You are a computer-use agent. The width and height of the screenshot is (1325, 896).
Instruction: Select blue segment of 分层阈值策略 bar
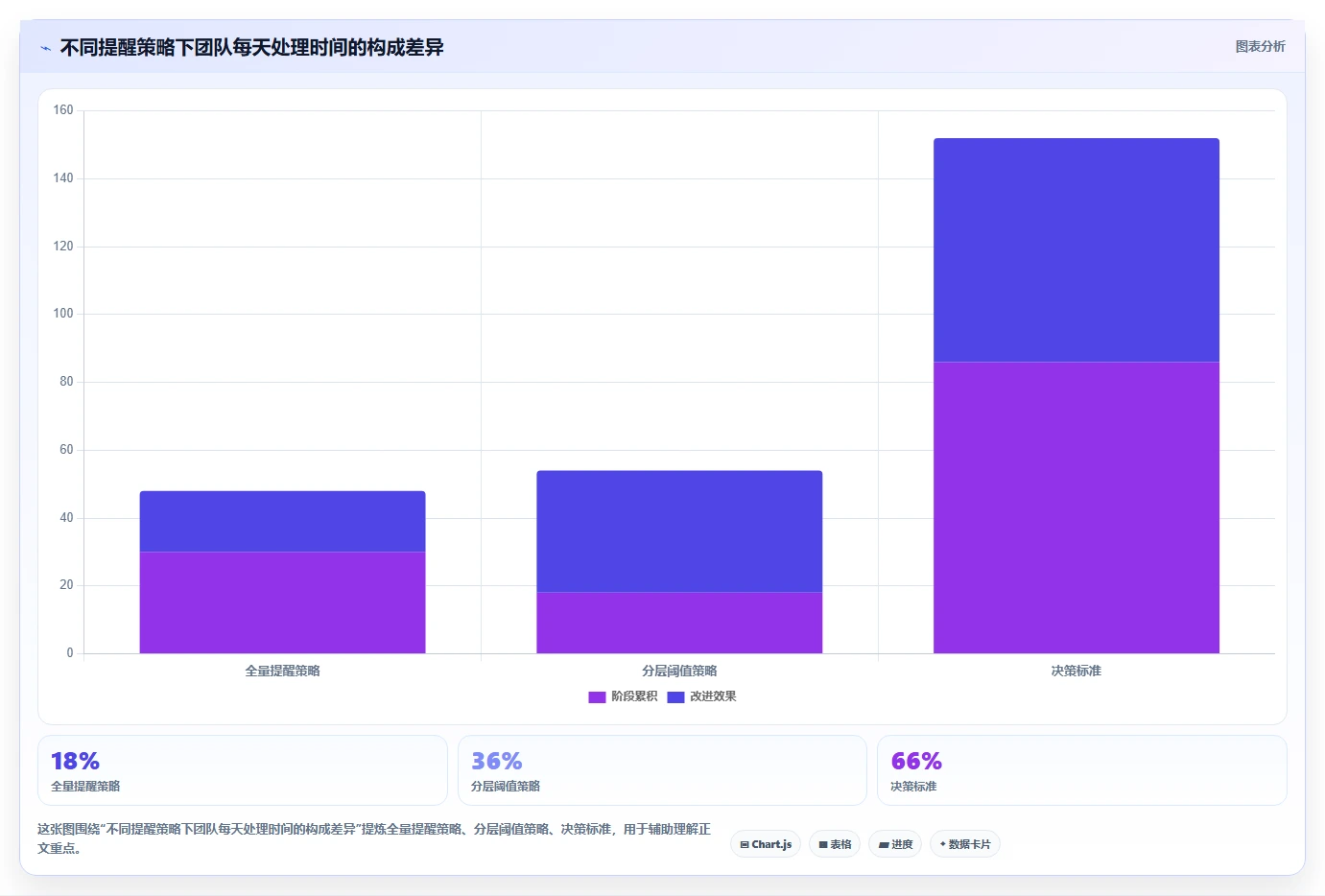click(x=679, y=531)
